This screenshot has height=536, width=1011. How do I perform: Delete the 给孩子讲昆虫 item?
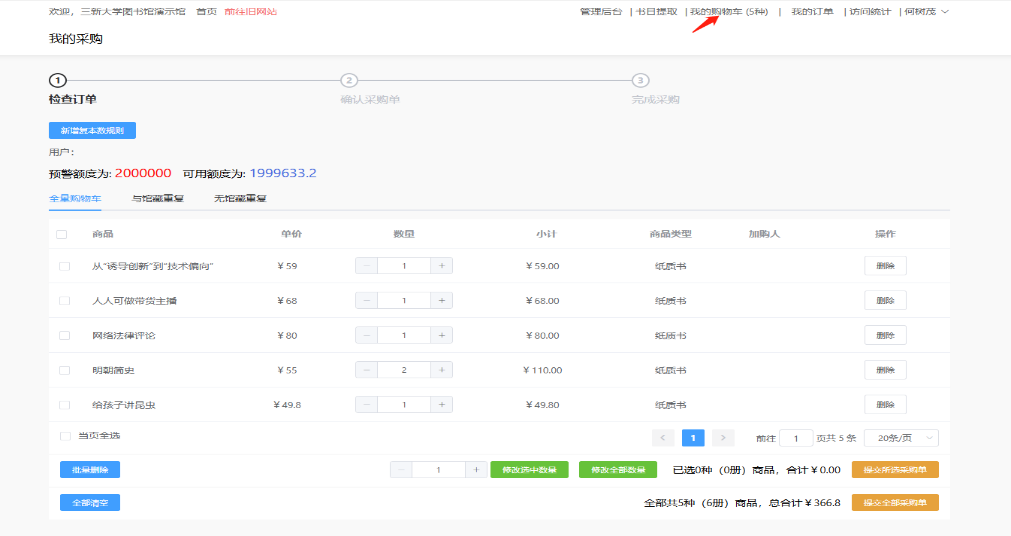[885, 405]
